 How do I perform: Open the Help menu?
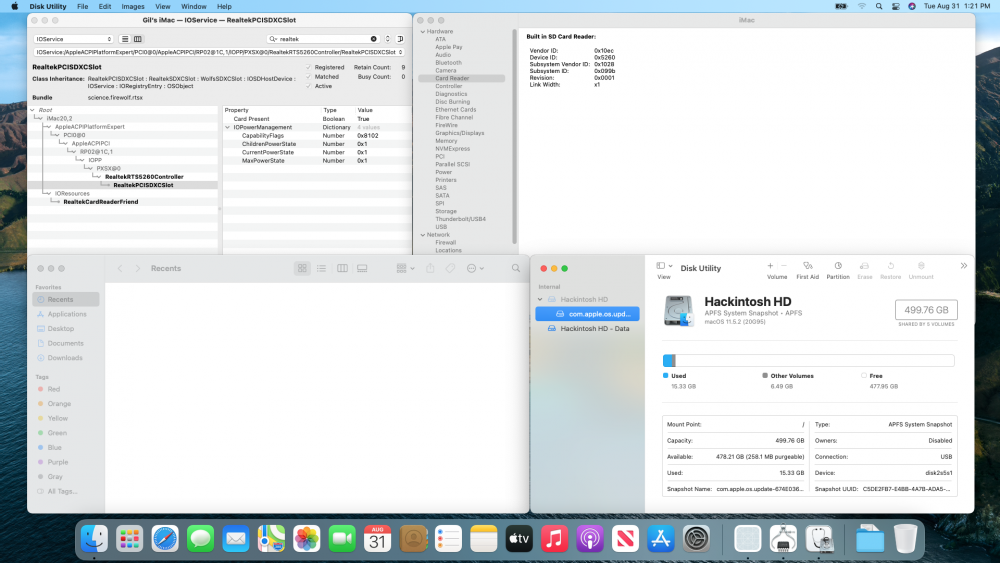[224, 6]
